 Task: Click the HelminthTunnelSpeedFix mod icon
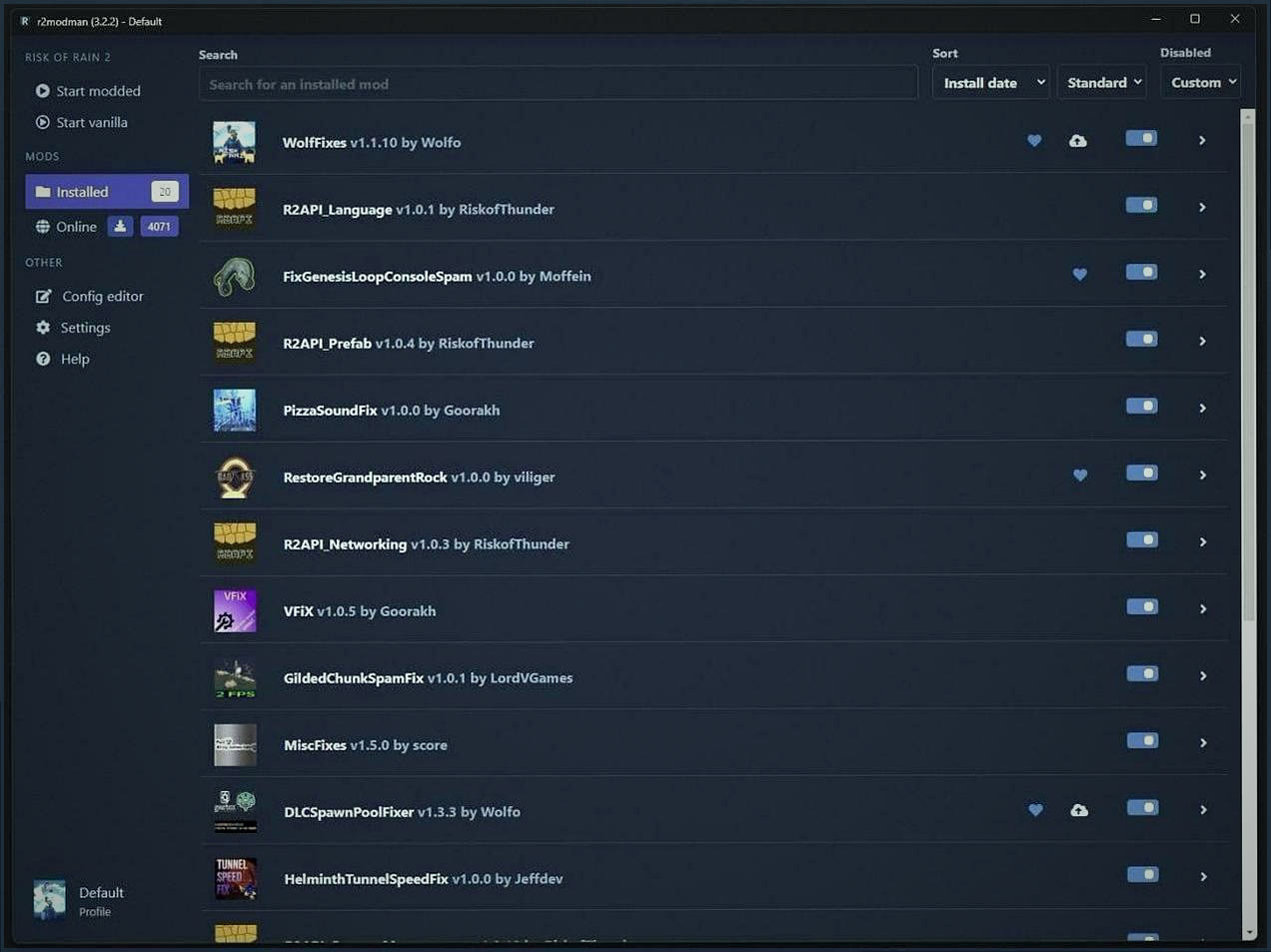[235, 878]
